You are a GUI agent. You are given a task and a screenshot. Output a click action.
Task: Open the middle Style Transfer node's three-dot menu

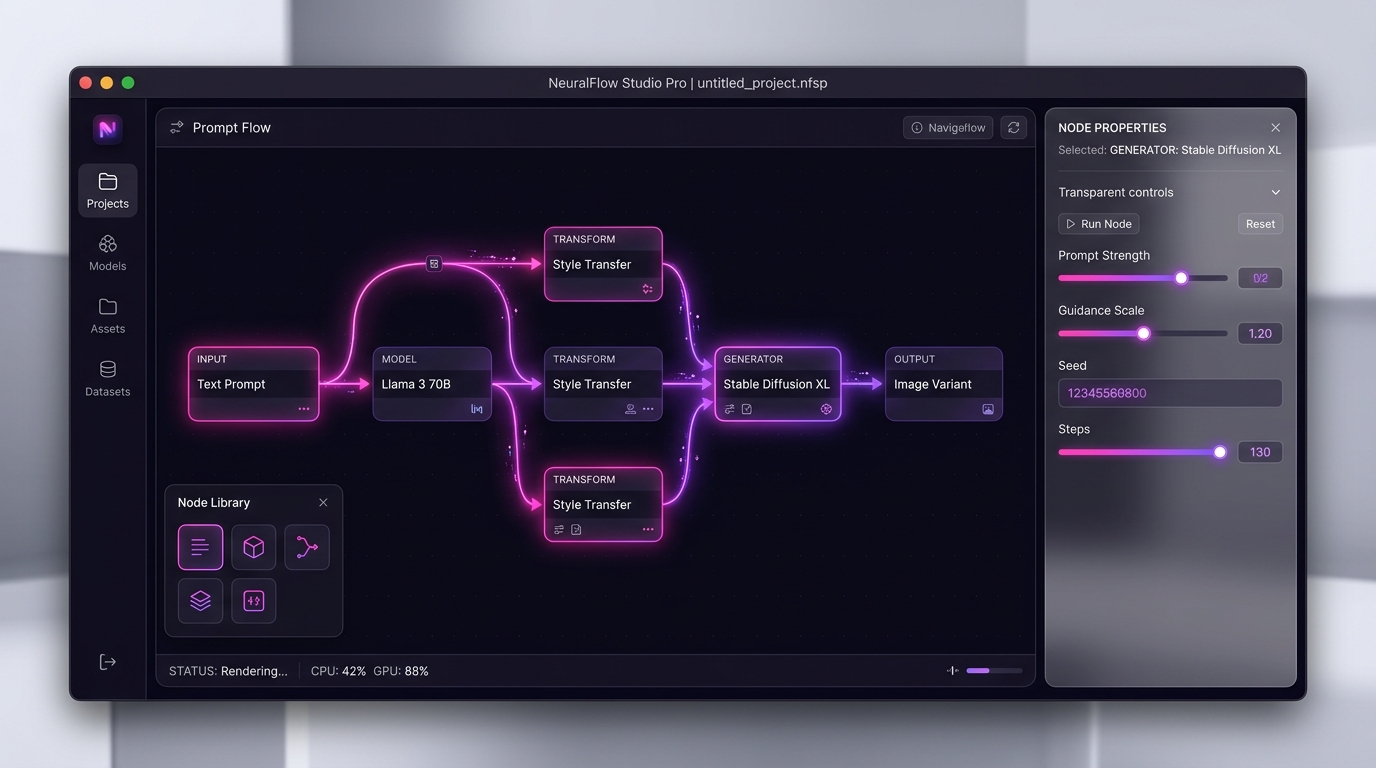pos(648,409)
